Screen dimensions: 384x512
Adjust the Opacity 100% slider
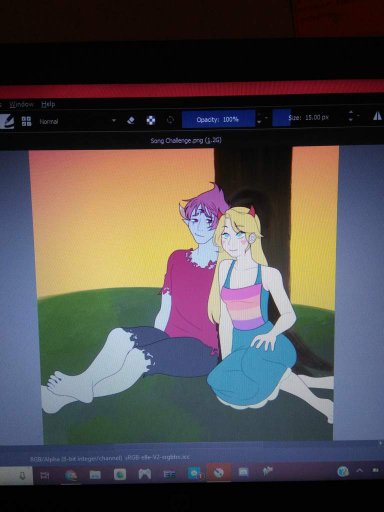(x=219, y=119)
